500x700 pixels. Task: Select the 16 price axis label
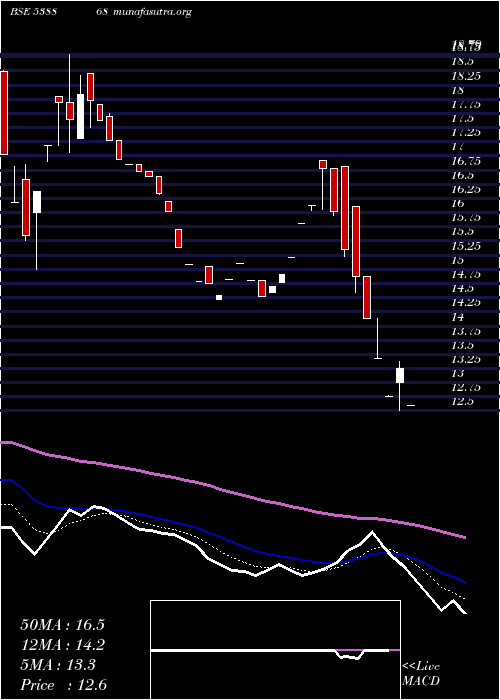coord(458,204)
